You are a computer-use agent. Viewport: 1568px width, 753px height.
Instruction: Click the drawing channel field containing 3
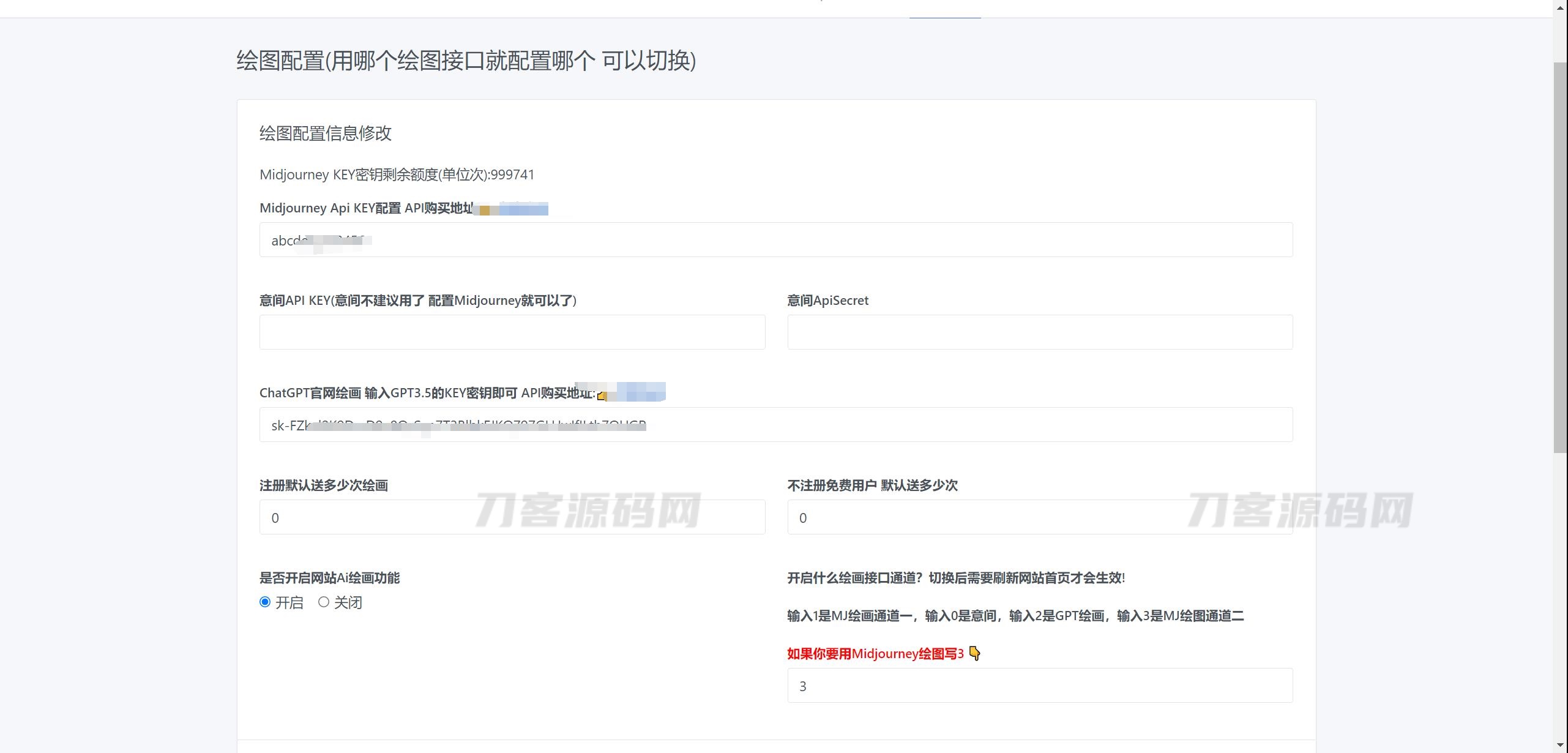point(1039,686)
